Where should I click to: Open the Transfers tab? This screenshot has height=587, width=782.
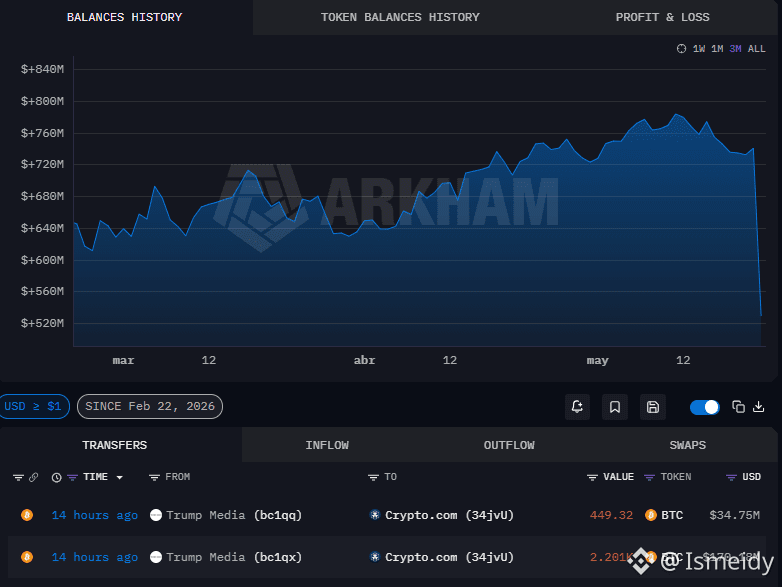click(x=115, y=445)
